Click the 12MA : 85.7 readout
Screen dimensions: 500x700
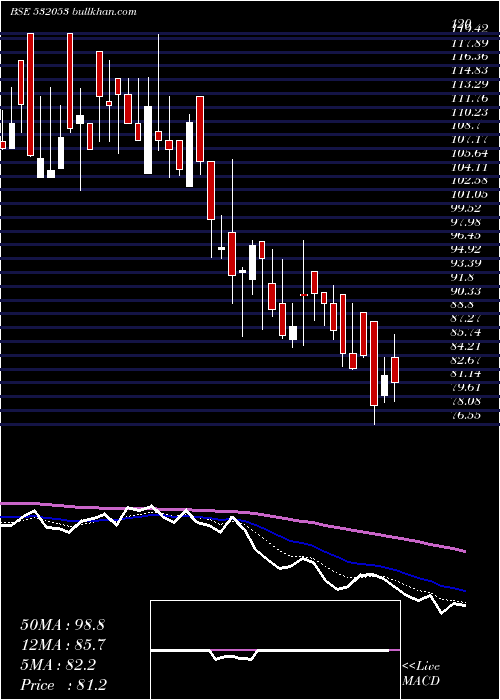pyautogui.click(x=63, y=645)
